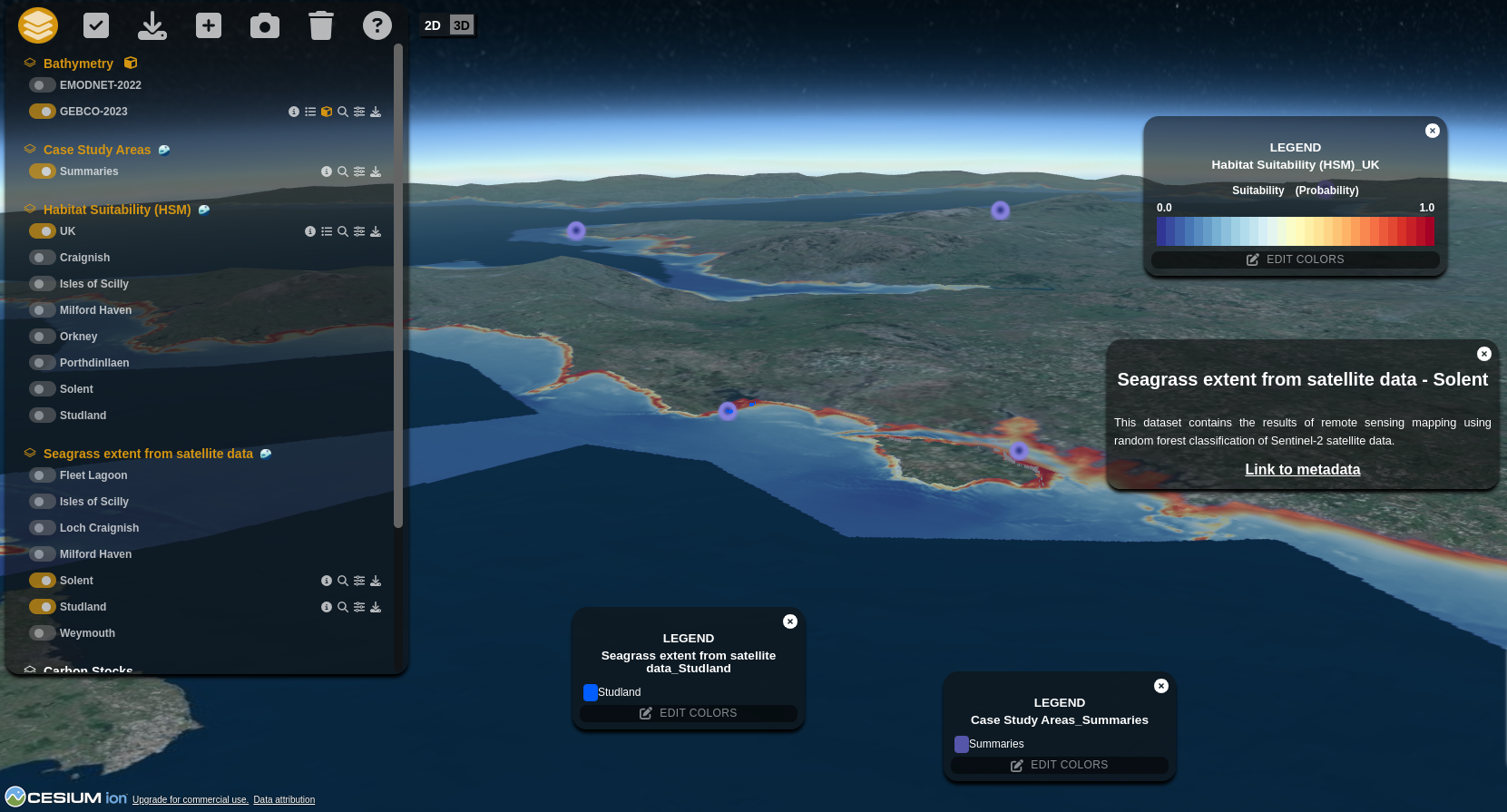Close the Solent description panel

pos(1484,354)
